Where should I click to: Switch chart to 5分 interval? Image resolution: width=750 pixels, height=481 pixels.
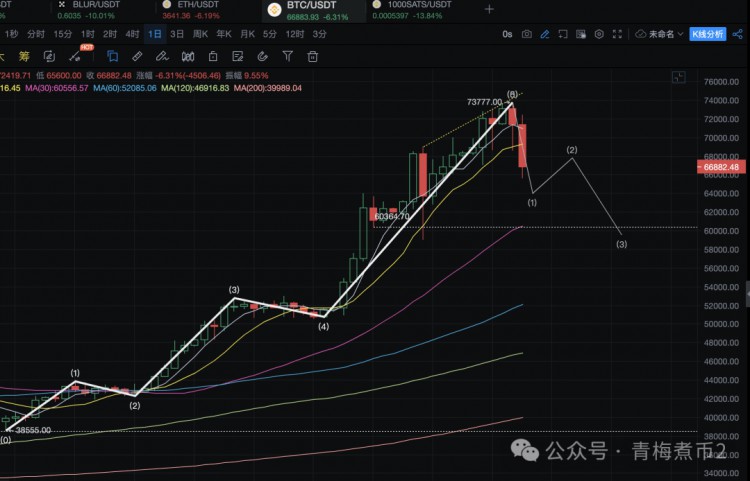point(270,34)
